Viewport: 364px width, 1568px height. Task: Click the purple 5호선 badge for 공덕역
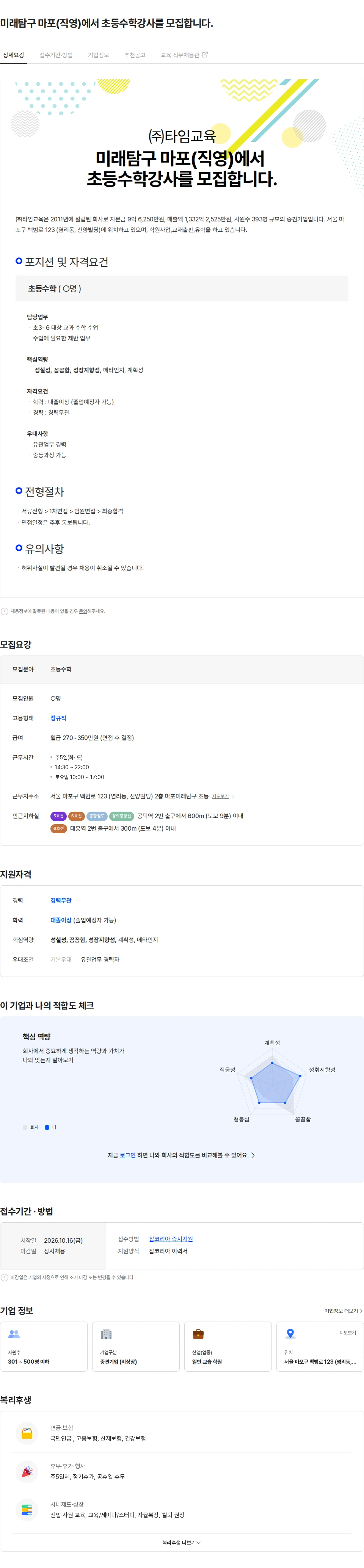point(58,816)
